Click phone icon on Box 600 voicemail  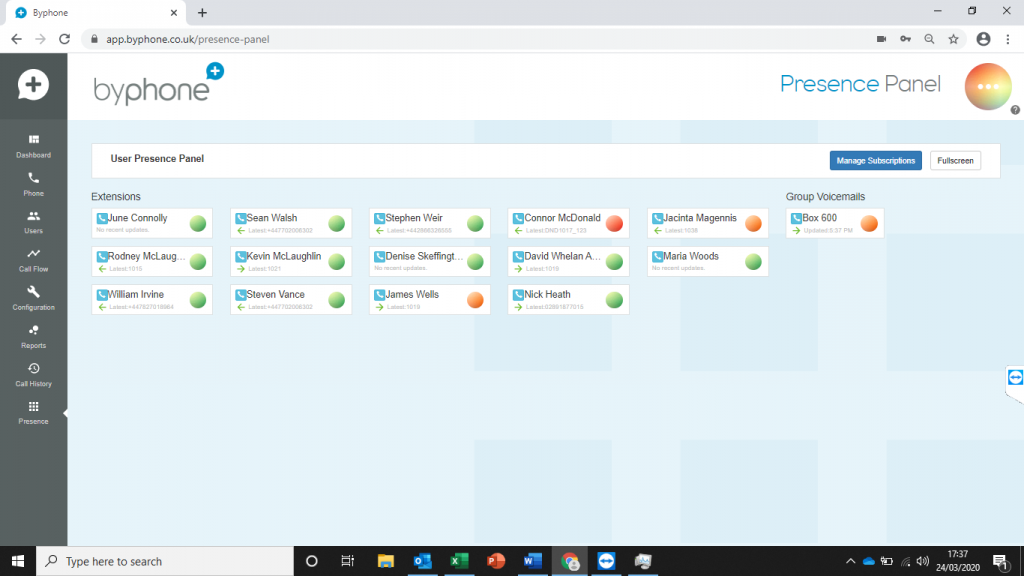click(796, 218)
